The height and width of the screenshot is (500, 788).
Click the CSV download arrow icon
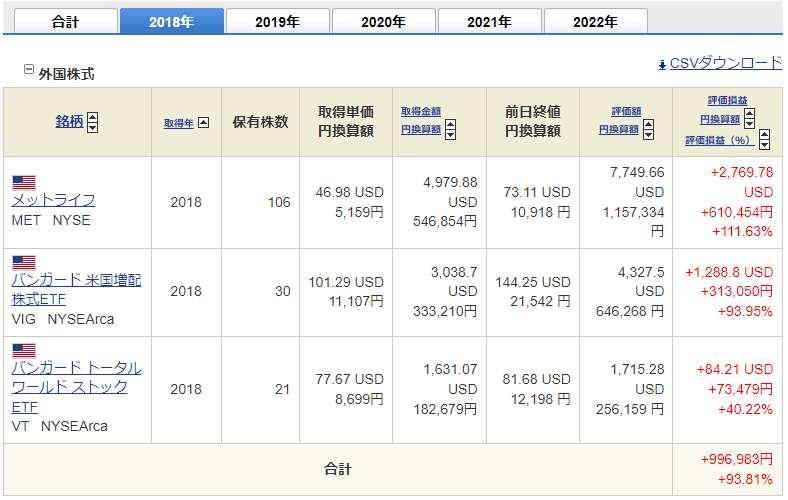662,65
